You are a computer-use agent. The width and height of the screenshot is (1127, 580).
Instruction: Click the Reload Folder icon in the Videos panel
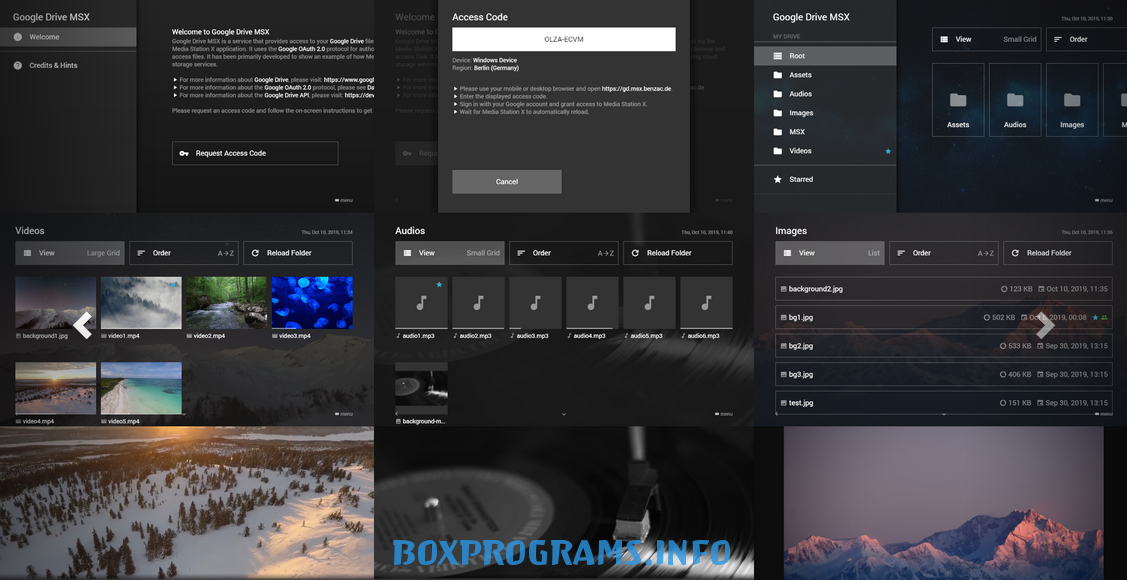[256, 253]
